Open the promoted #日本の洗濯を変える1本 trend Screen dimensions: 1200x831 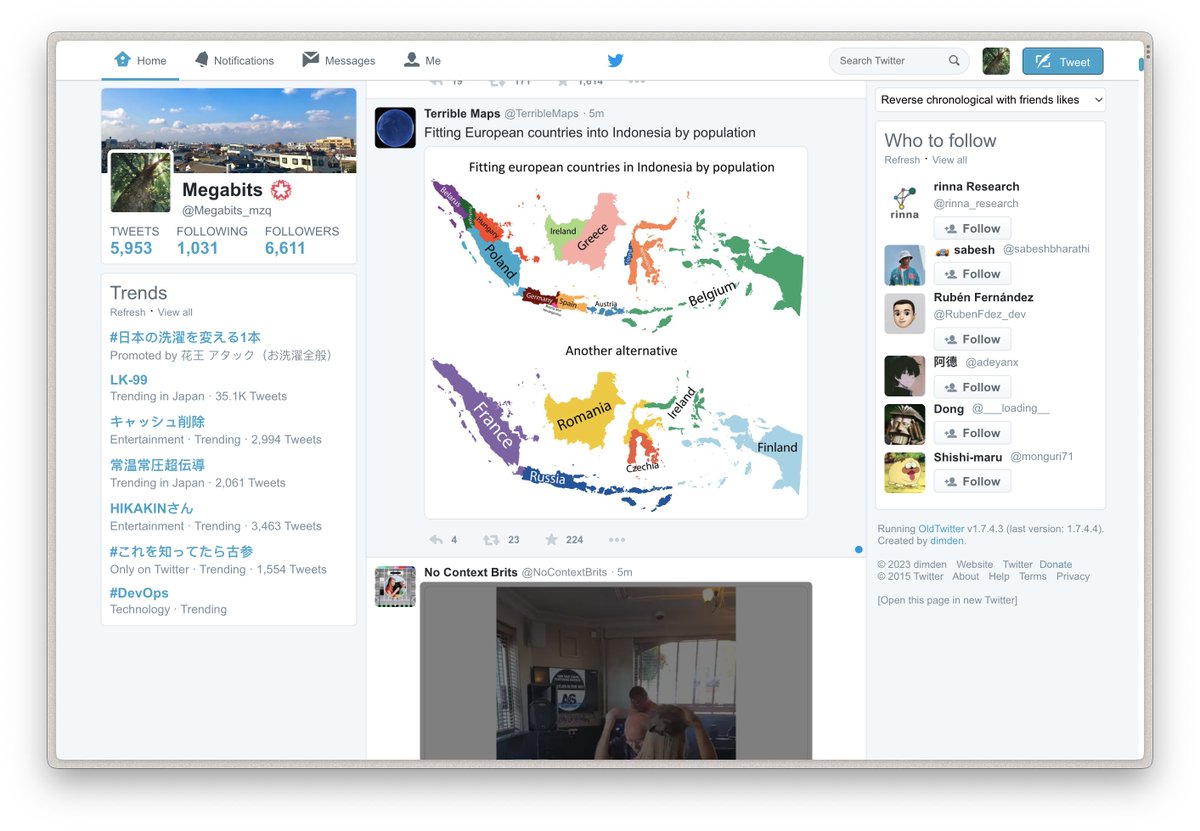click(x=185, y=337)
